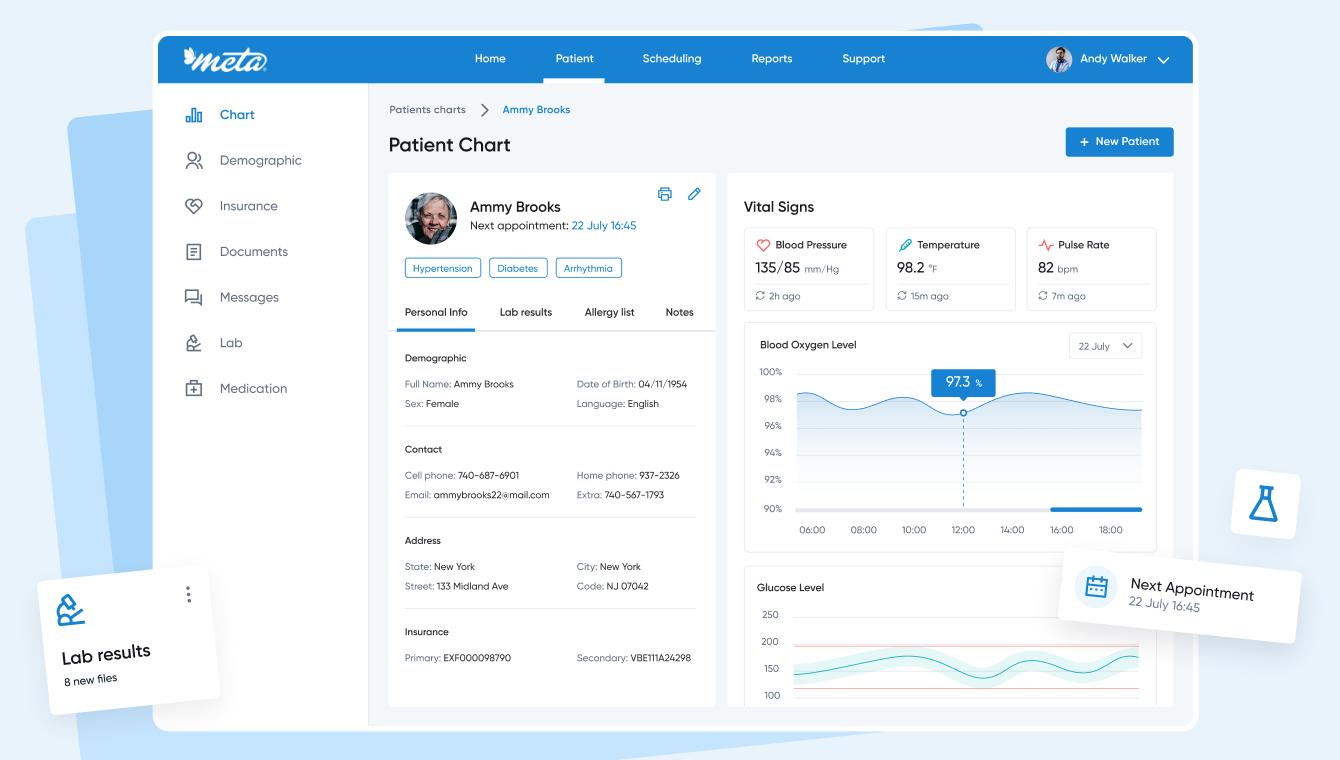The width and height of the screenshot is (1340, 760).
Task: Select Chart in the sidebar
Action: (237, 115)
